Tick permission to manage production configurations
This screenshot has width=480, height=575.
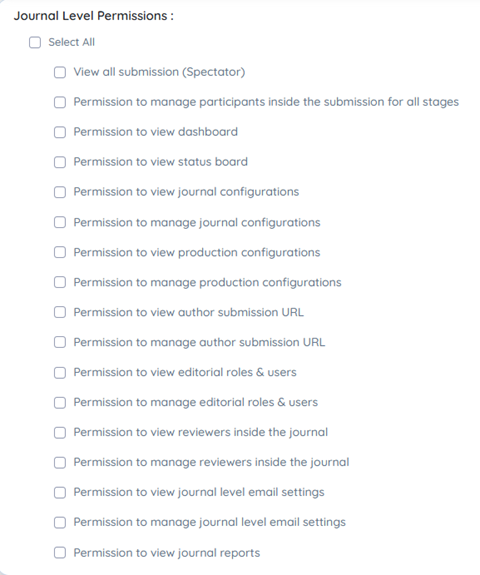[60, 282]
